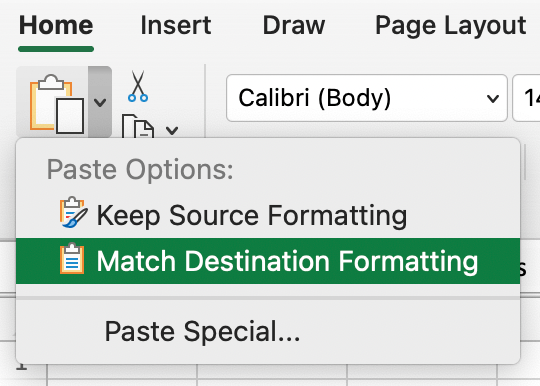Select row header 1 in the sheet
This screenshot has width=540, height=386.
click(x=21, y=368)
